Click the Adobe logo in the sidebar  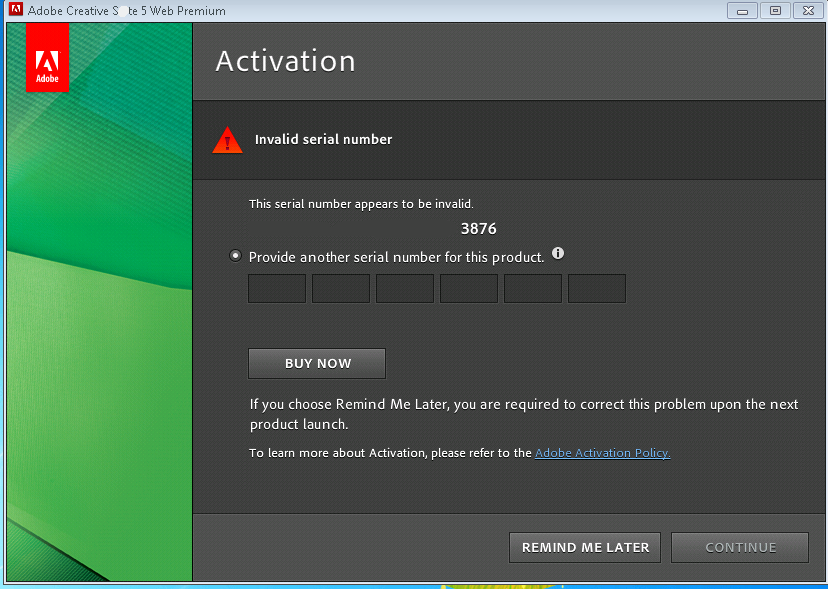coord(48,58)
